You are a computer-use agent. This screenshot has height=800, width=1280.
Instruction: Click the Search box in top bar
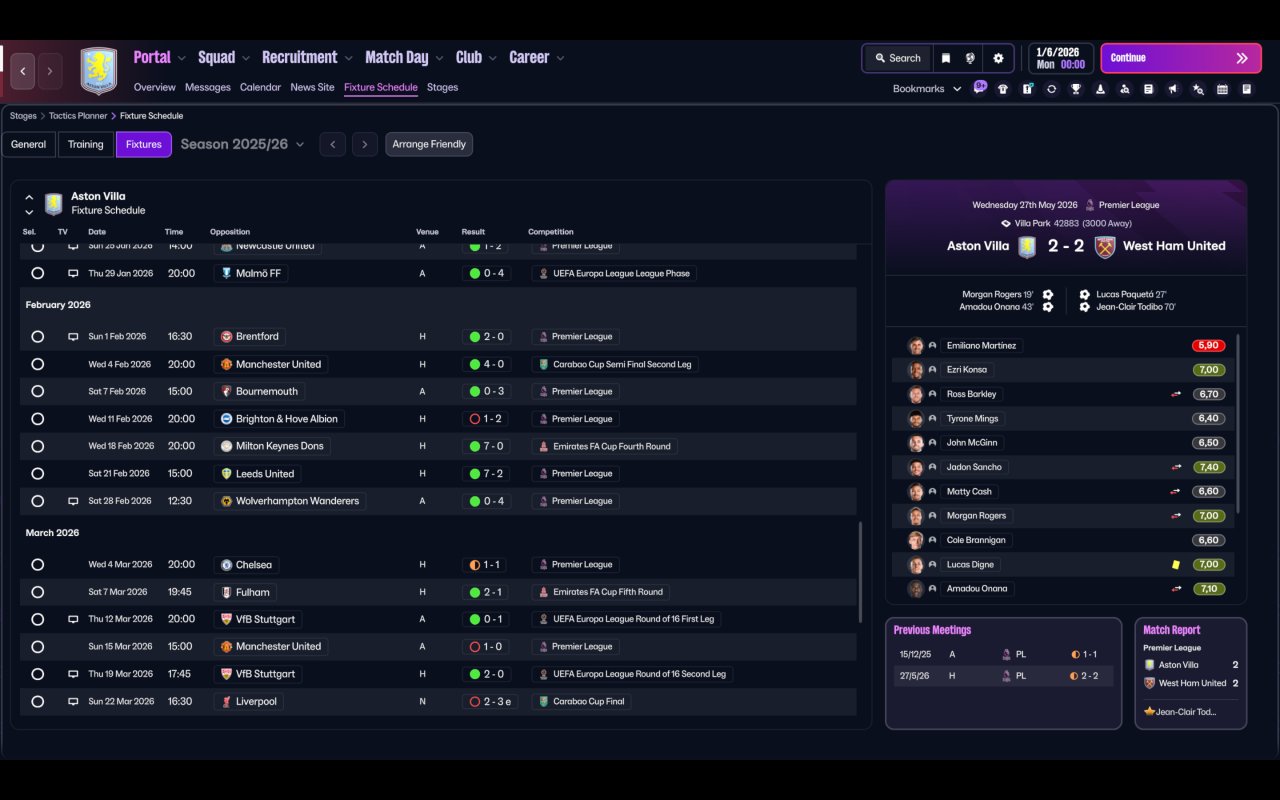tap(897, 58)
